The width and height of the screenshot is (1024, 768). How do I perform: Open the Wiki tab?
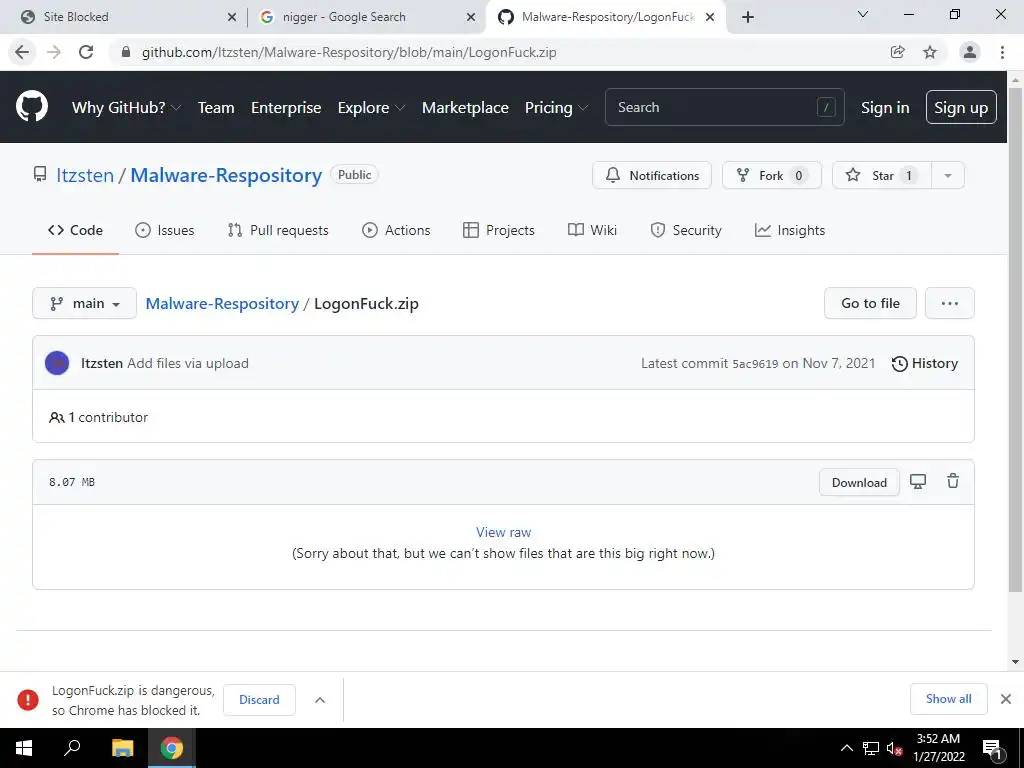[x=592, y=230]
